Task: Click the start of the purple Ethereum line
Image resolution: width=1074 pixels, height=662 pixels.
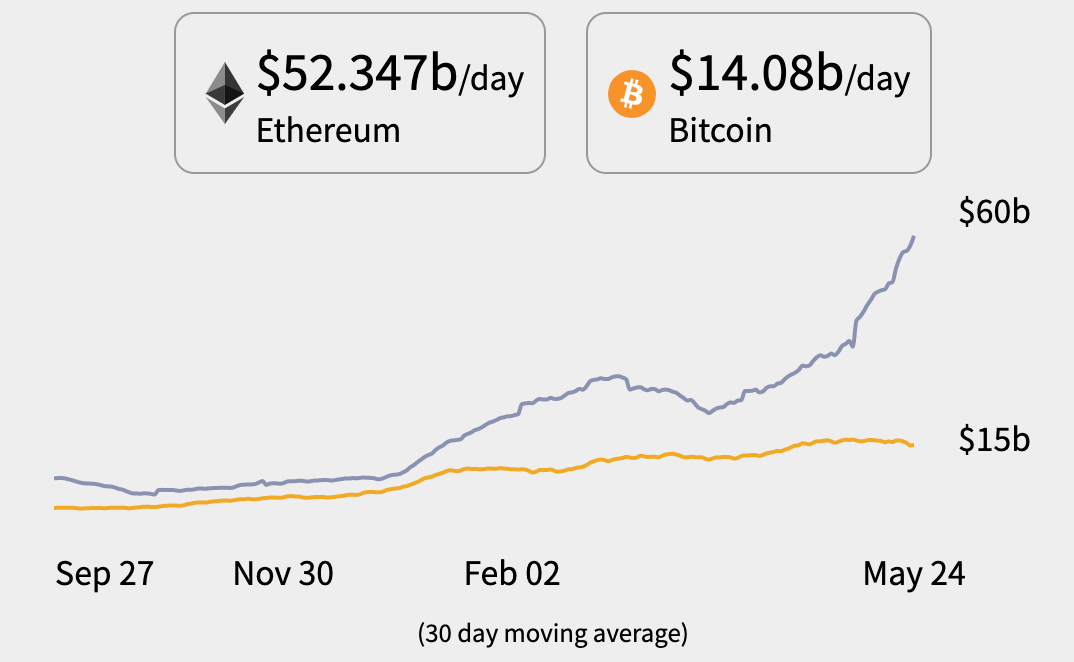Action: point(56,478)
